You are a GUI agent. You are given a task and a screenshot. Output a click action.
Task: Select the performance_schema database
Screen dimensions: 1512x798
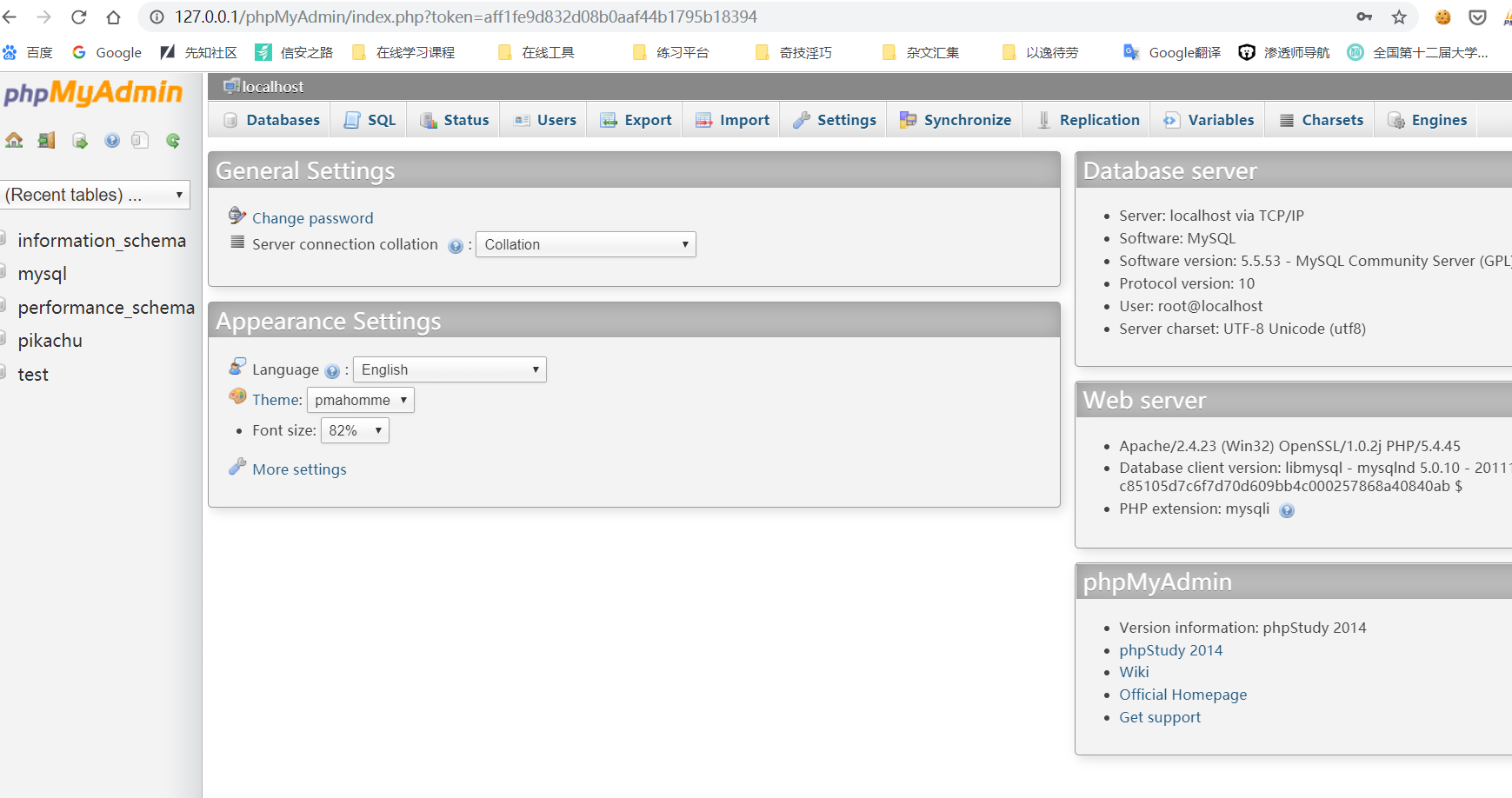106,308
